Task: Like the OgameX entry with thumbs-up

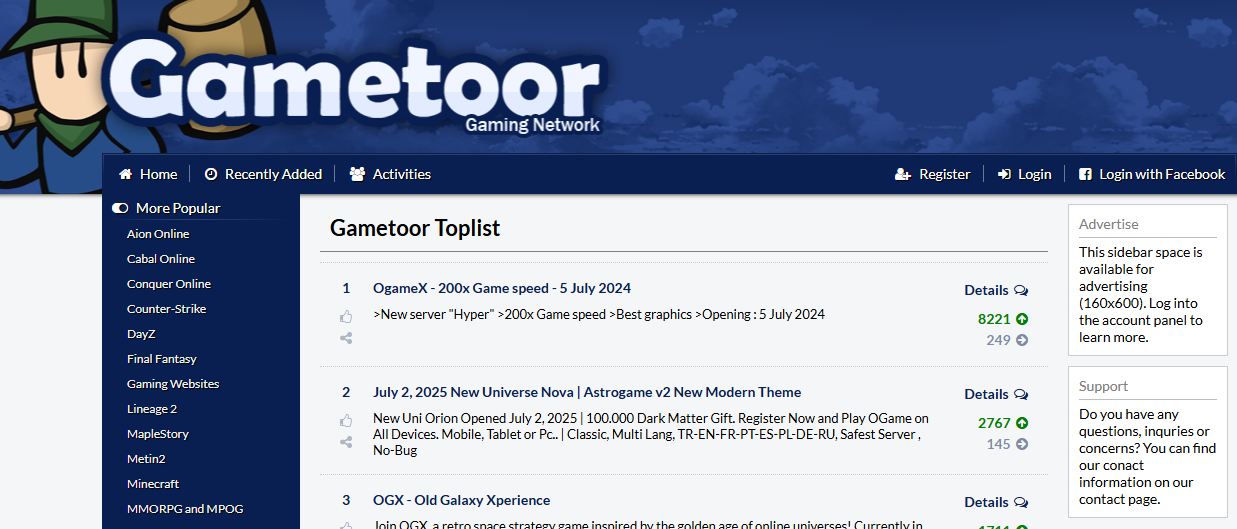Action: (346, 317)
